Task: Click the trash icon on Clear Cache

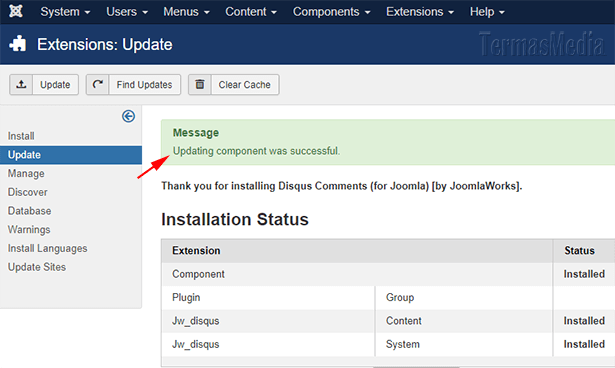Action: click(x=200, y=84)
